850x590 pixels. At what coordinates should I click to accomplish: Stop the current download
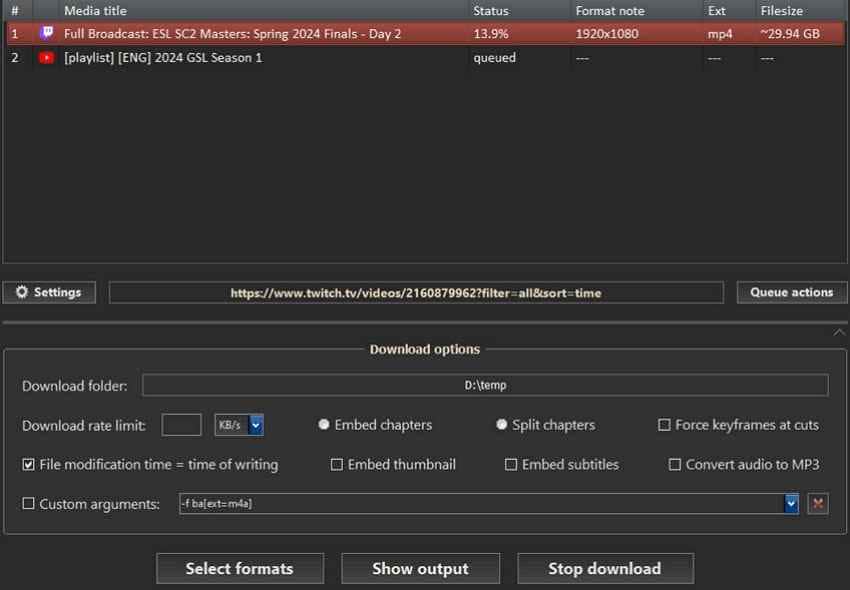[x=605, y=568]
